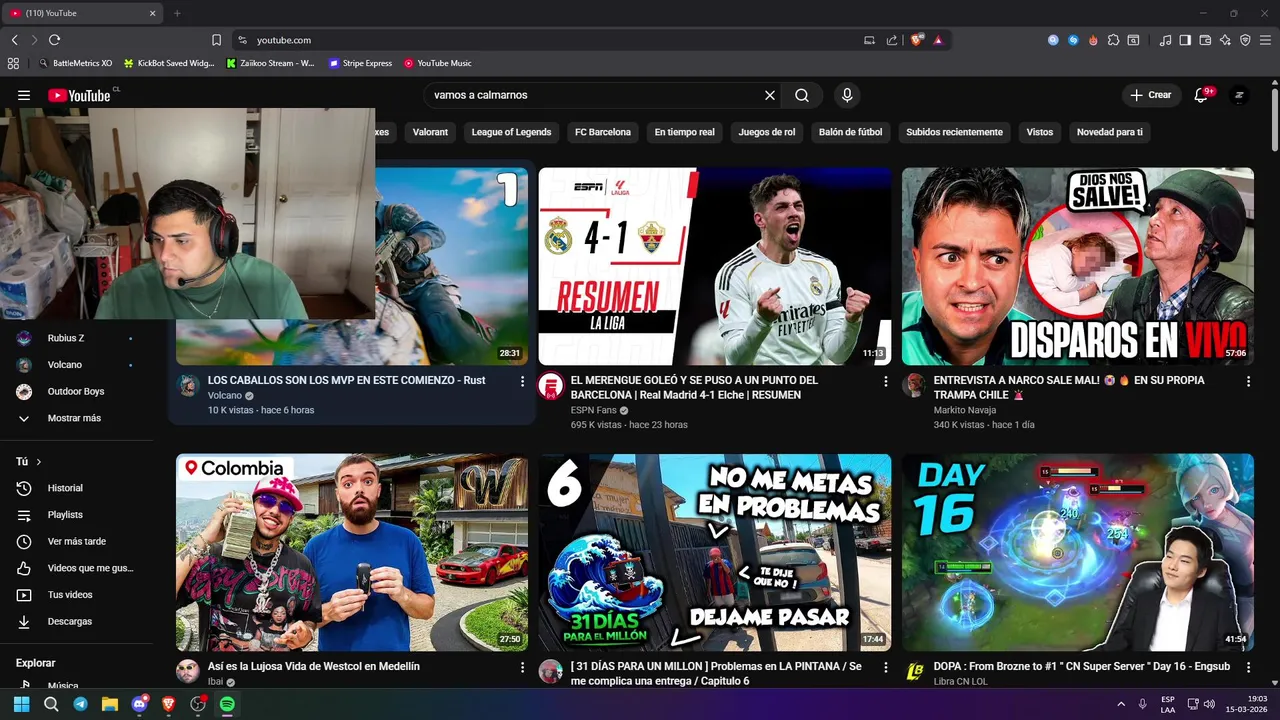Clear the search box with the X
This screenshot has width=1280, height=720.
tap(770, 95)
